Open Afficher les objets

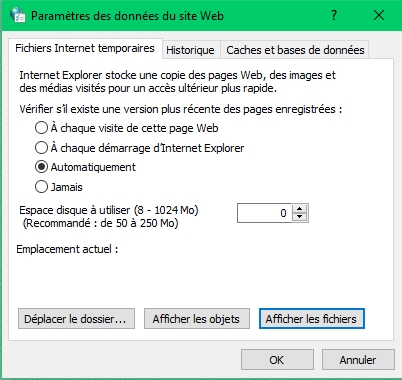point(197,319)
